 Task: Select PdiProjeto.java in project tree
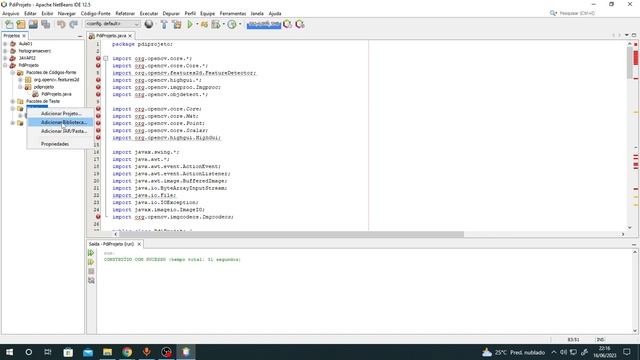[x=56, y=94]
